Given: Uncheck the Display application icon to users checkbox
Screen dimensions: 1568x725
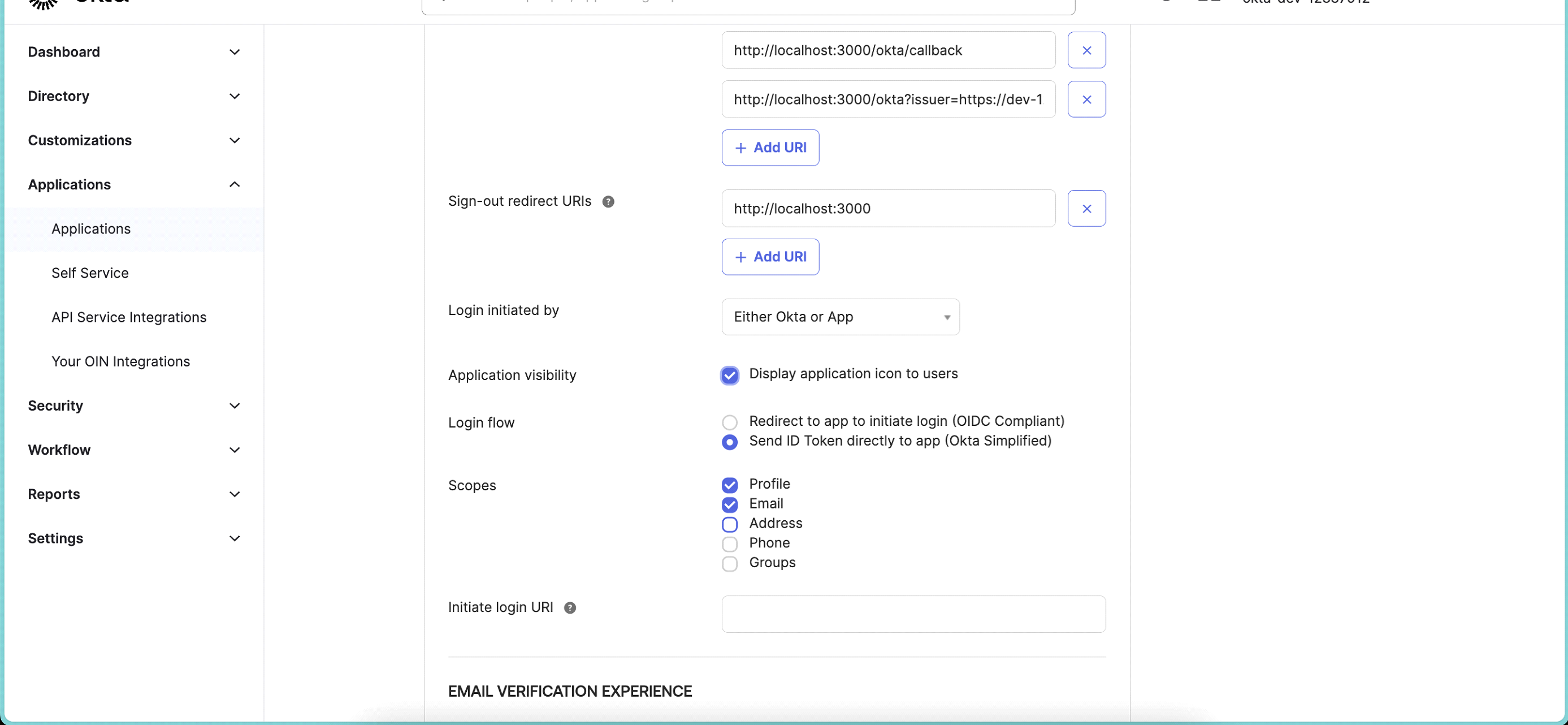Looking at the screenshot, I should click(x=729, y=376).
